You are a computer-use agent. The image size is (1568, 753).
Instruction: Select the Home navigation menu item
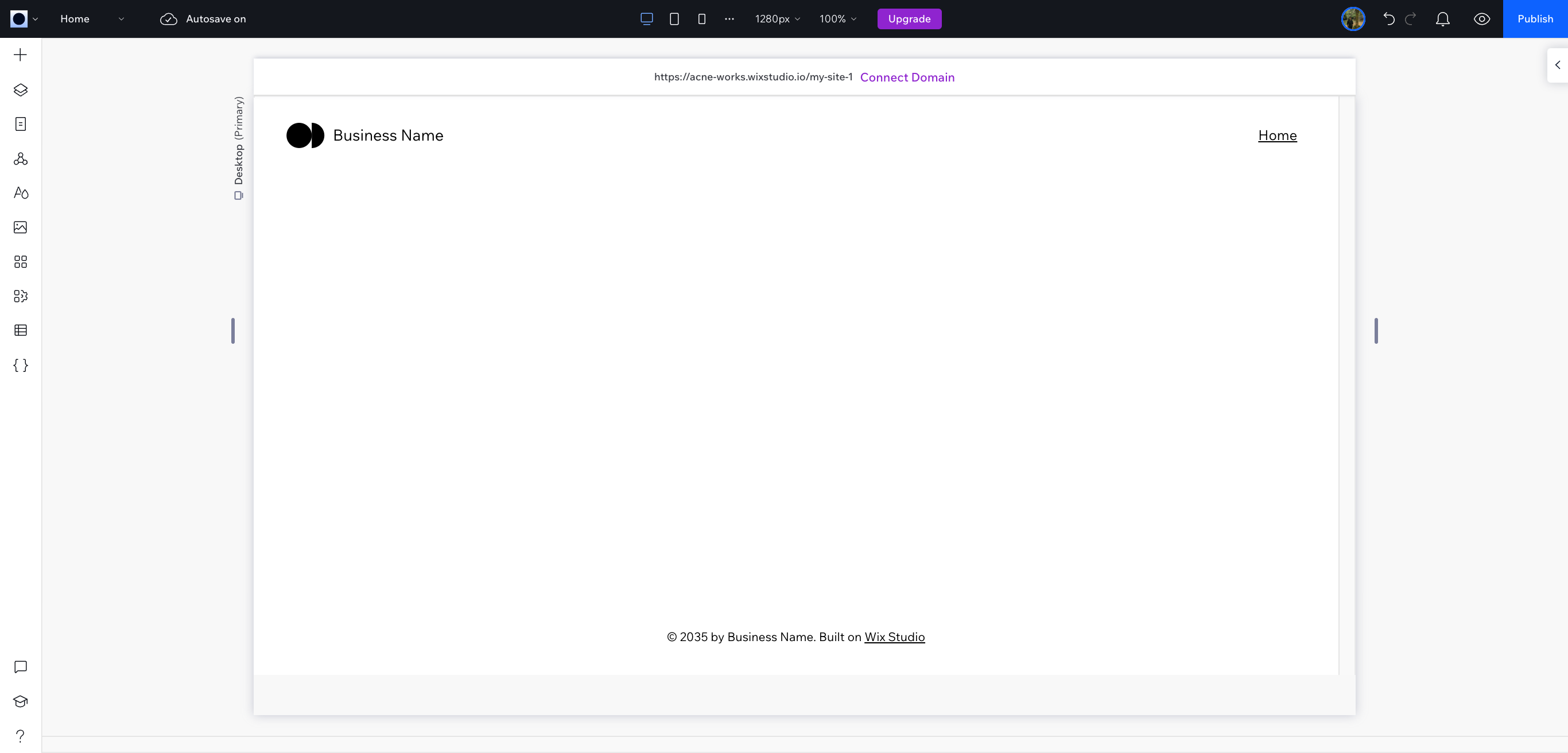coord(1278,135)
